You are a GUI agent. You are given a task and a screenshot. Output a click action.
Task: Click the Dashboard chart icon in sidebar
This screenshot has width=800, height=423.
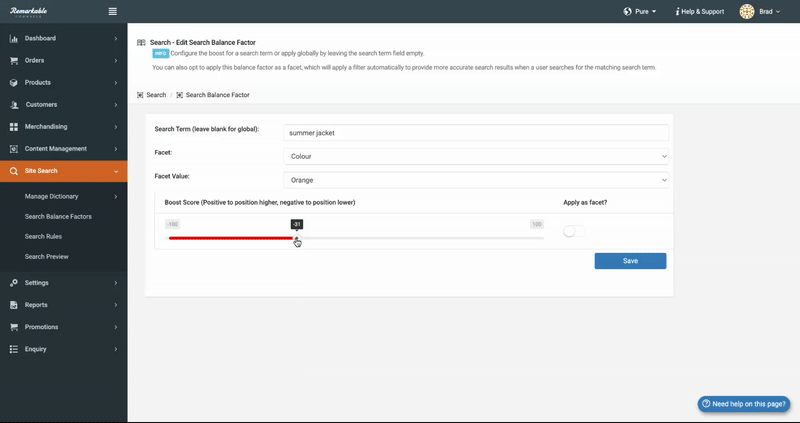pos(14,39)
